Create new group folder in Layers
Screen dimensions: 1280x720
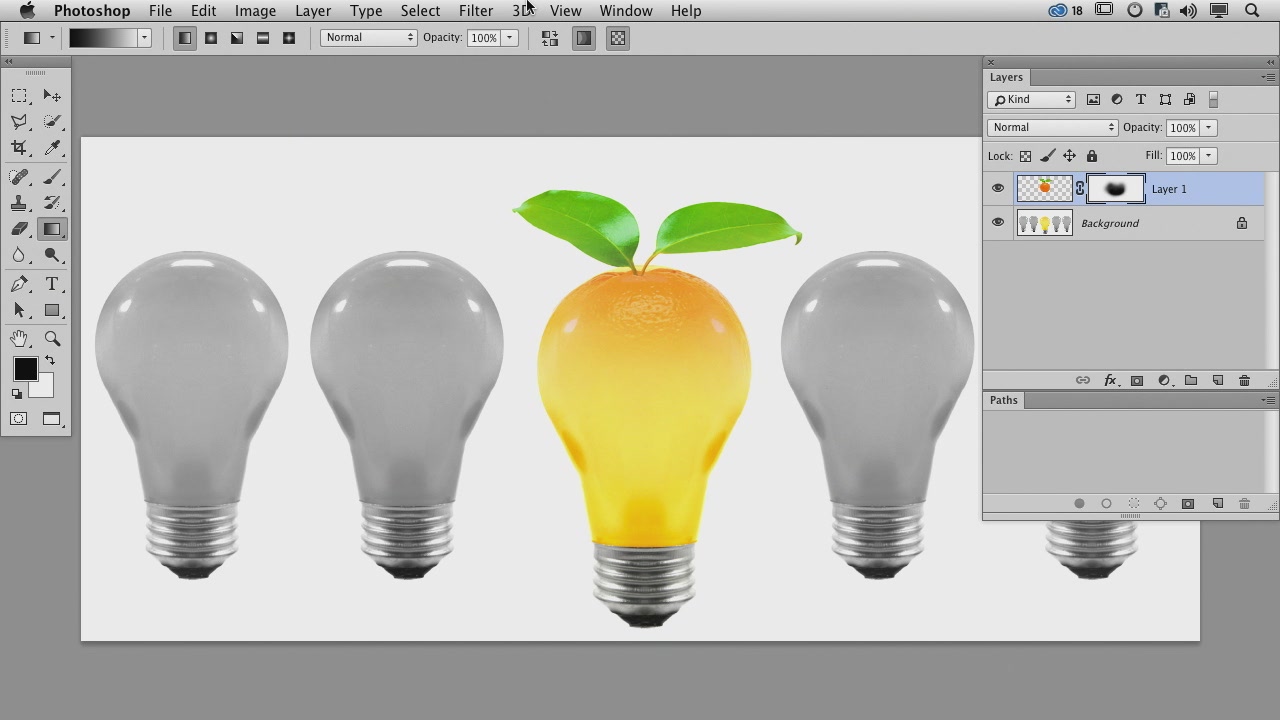tap(1191, 380)
